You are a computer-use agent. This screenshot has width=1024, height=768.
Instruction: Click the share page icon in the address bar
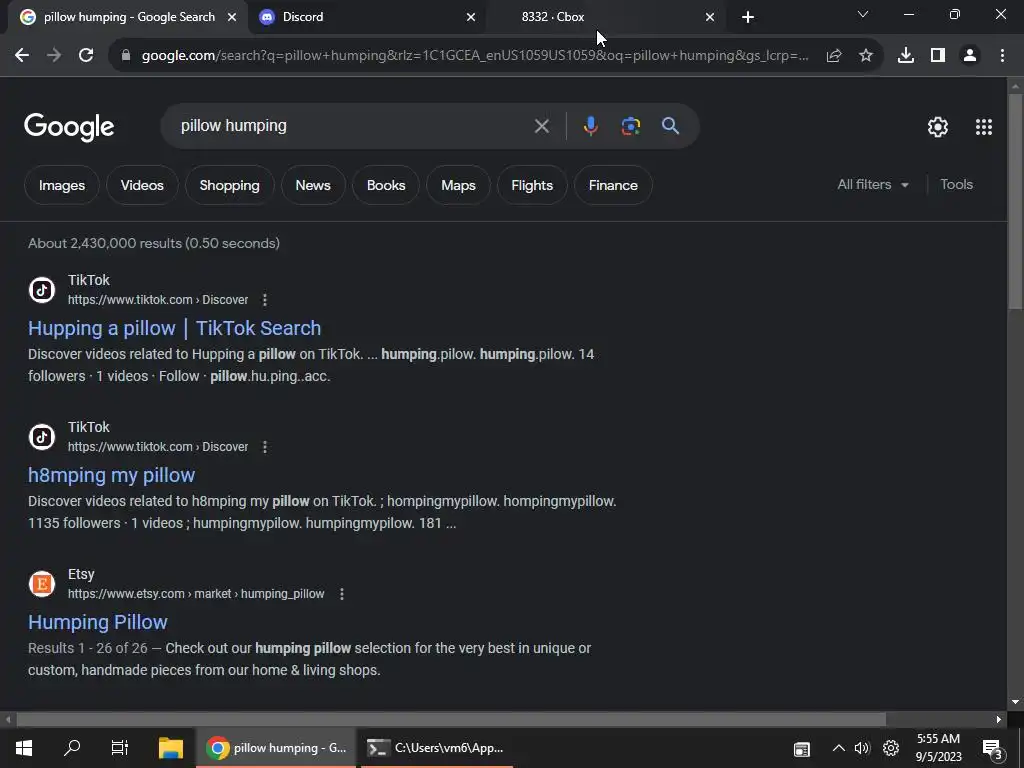[834, 56]
